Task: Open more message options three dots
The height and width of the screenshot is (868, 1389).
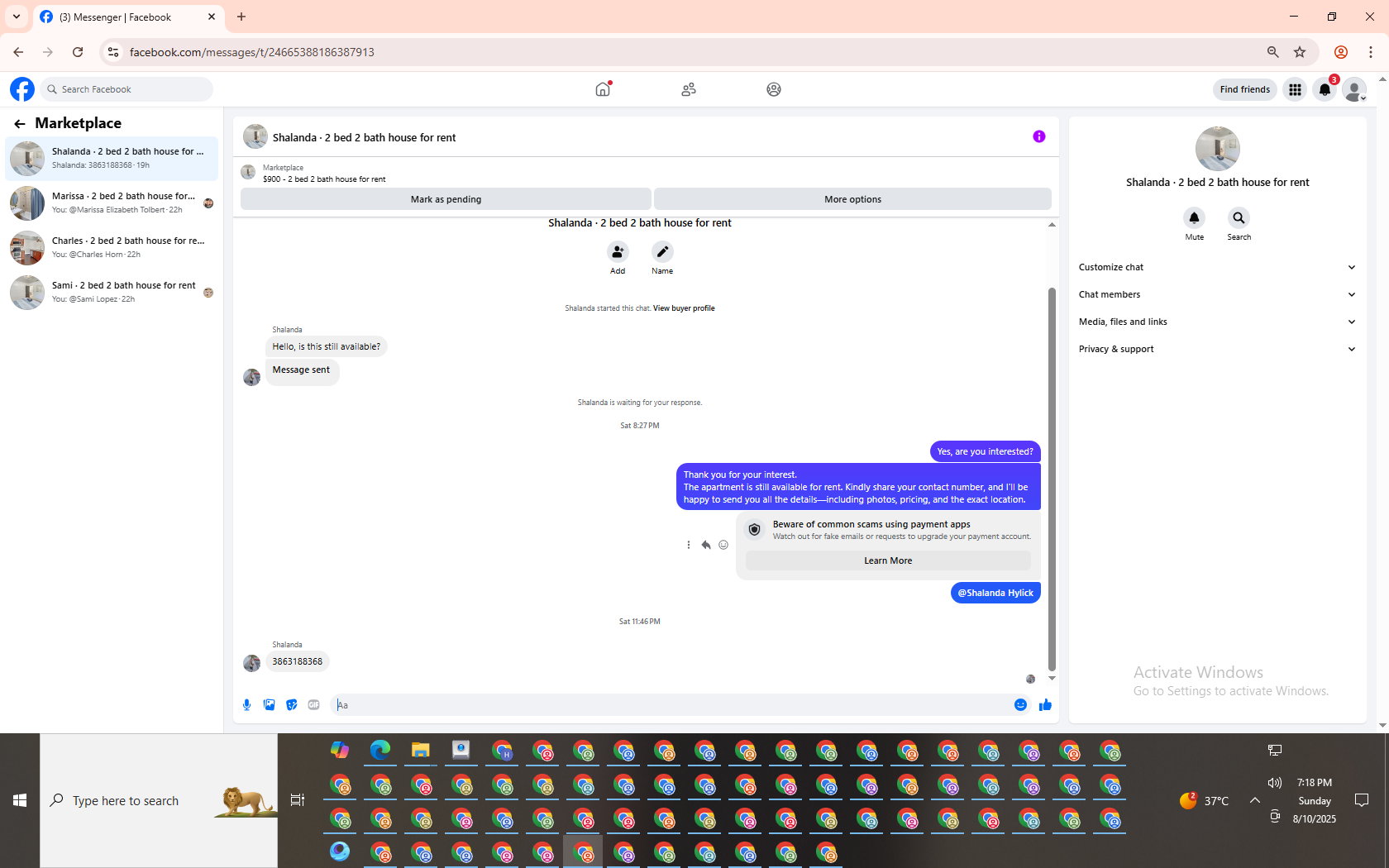Action: click(x=688, y=545)
